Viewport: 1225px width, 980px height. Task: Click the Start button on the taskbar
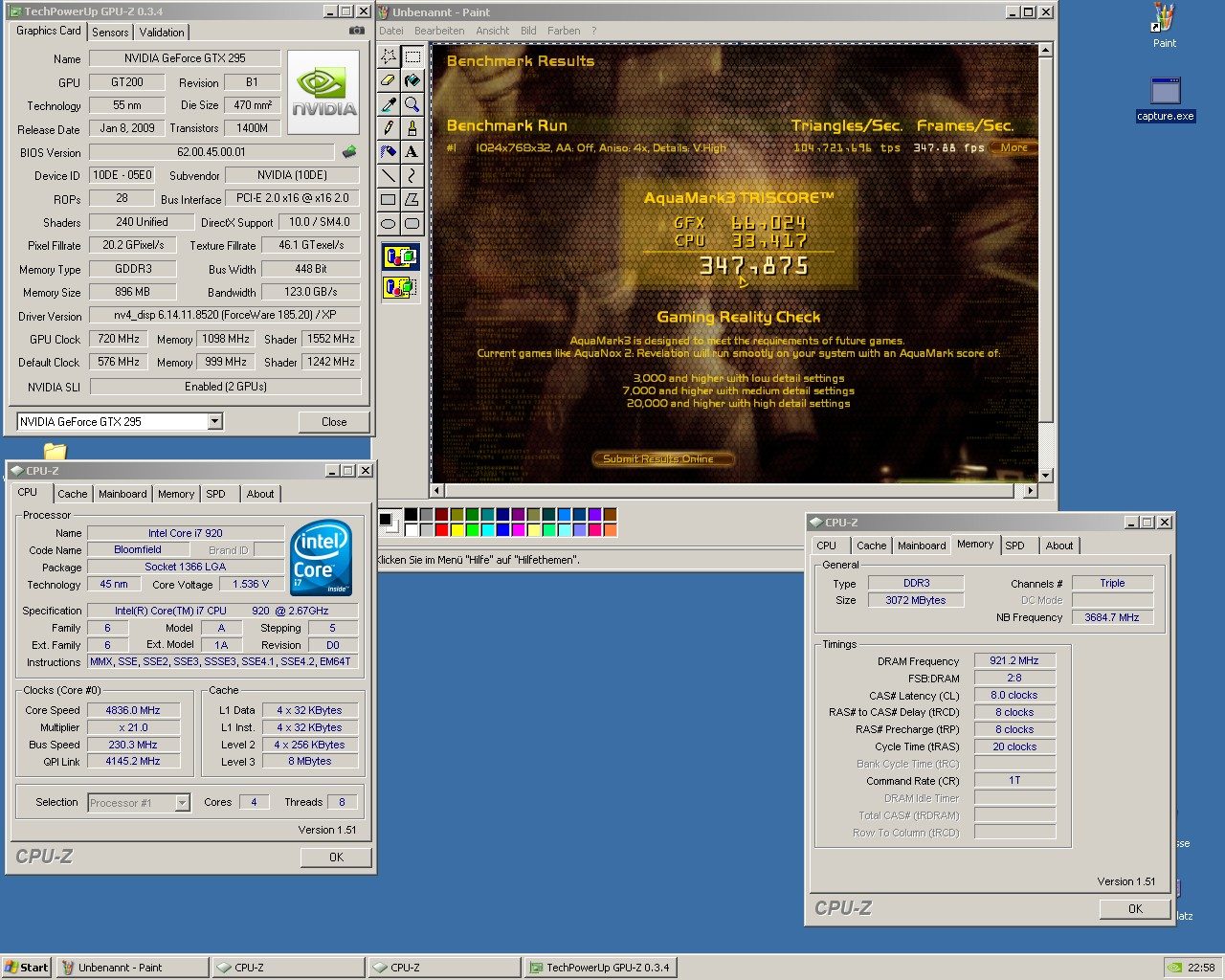point(27,968)
